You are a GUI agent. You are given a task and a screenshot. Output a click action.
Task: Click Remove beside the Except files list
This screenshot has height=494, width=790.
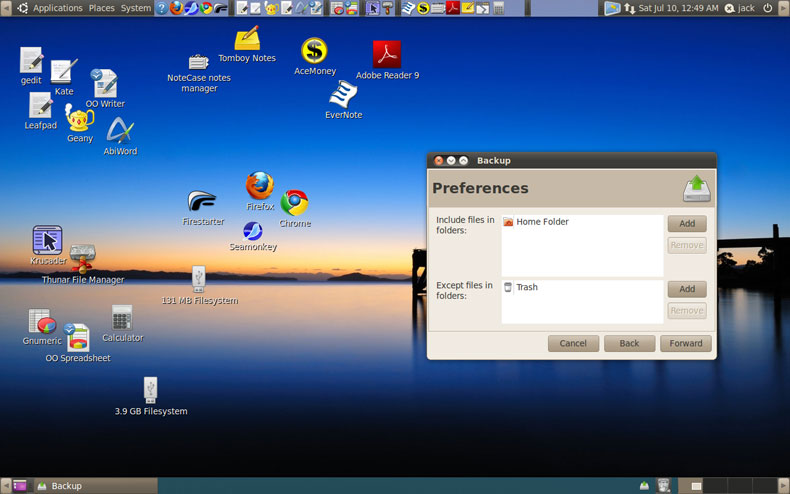click(687, 311)
